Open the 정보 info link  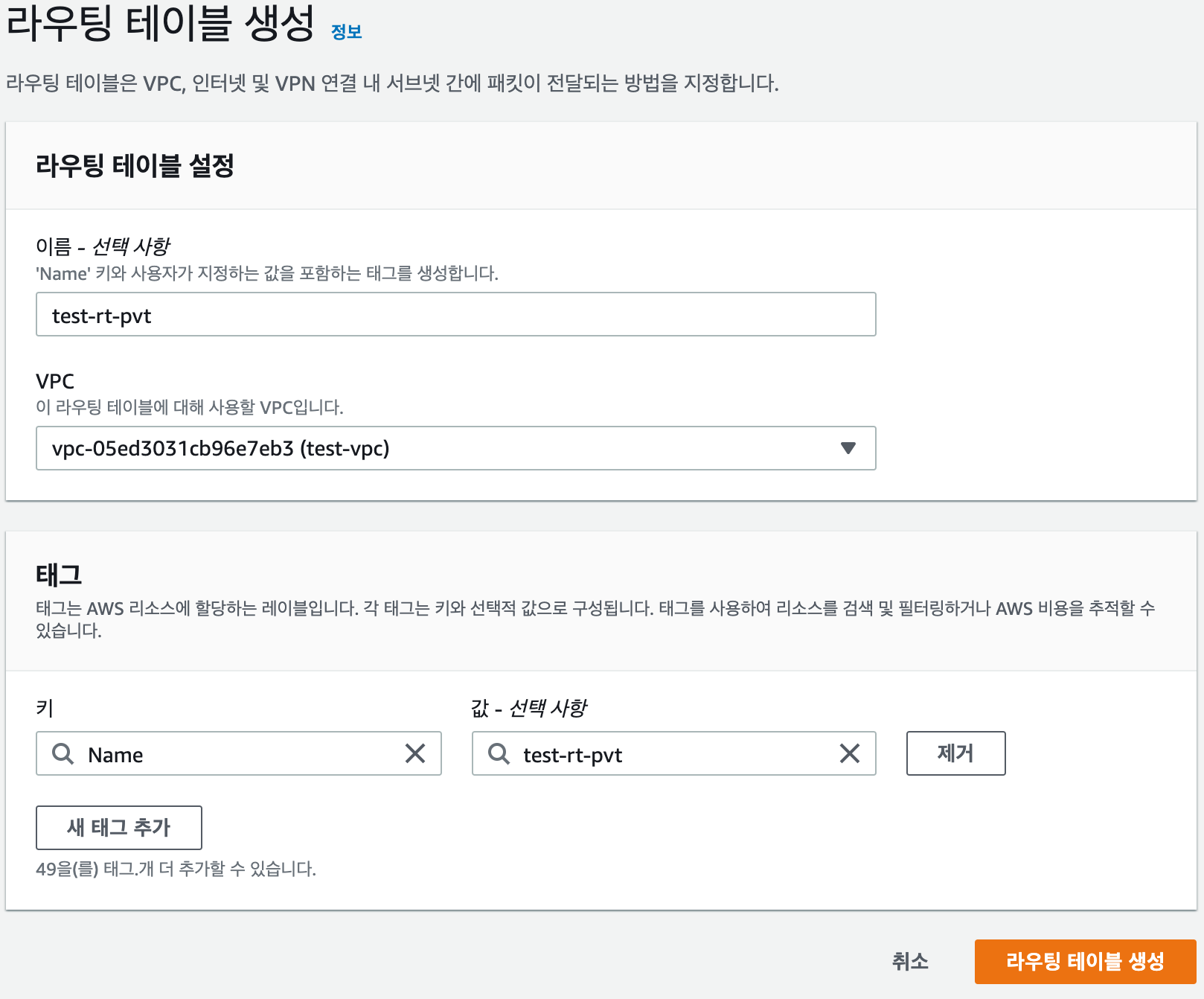coord(346,32)
